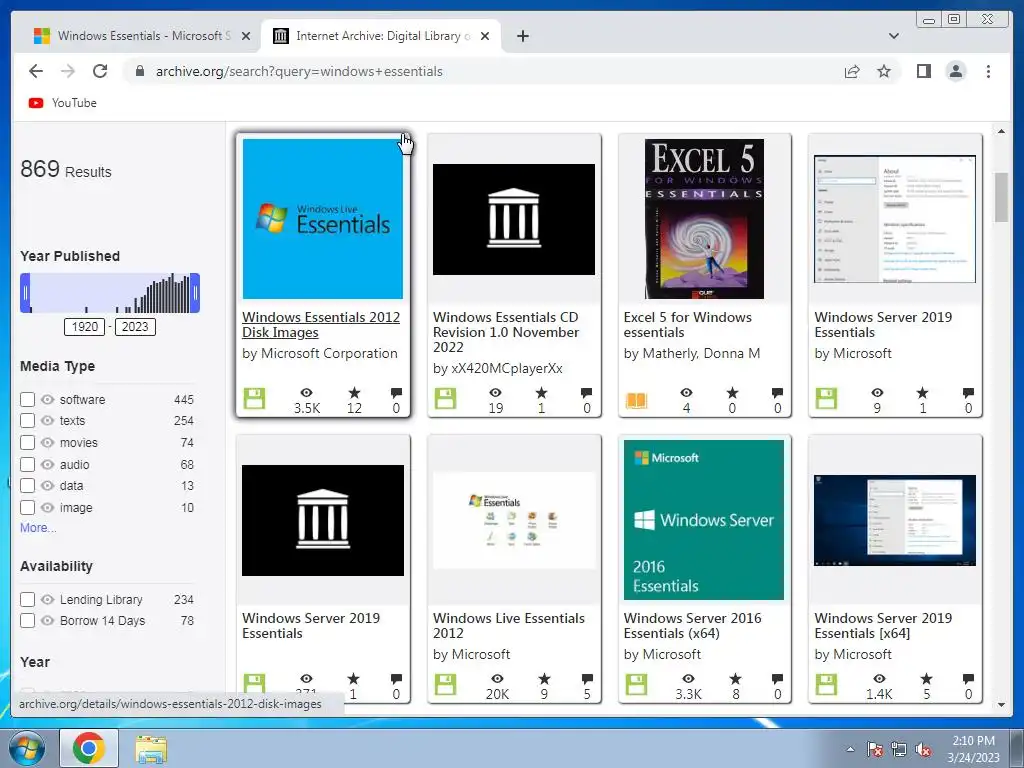This screenshot has height=768, width=1024.
Task: Reload the archive.org search page
Action: [x=100, y=71]
